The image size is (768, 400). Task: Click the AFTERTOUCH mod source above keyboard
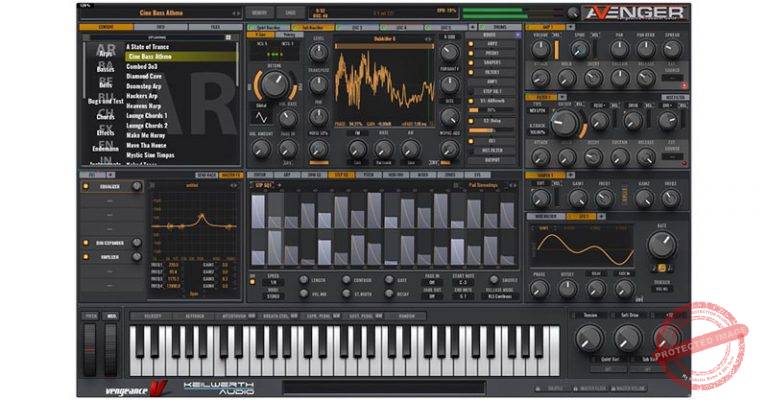(234, 316)
